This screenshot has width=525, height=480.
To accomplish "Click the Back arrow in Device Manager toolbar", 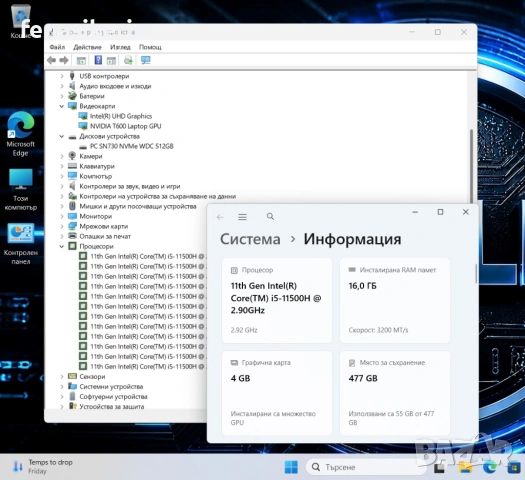I will [52, 61].
